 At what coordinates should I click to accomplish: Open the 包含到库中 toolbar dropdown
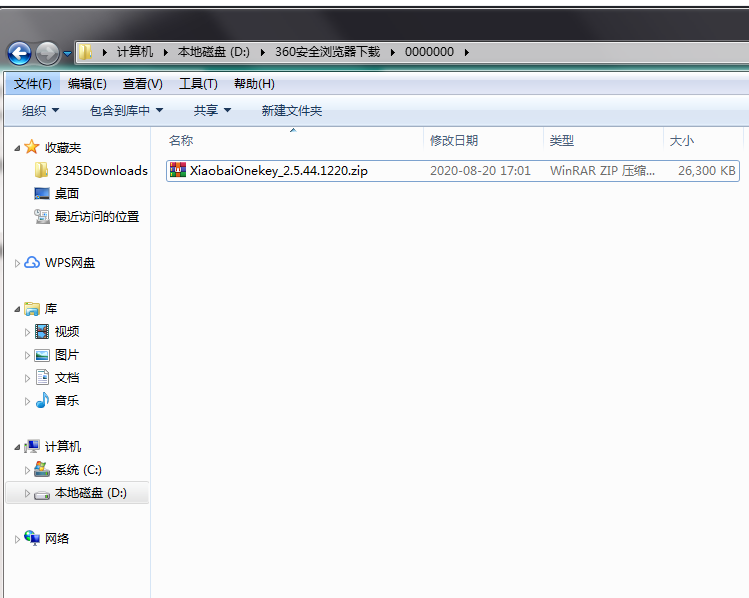tap(127, 111)
